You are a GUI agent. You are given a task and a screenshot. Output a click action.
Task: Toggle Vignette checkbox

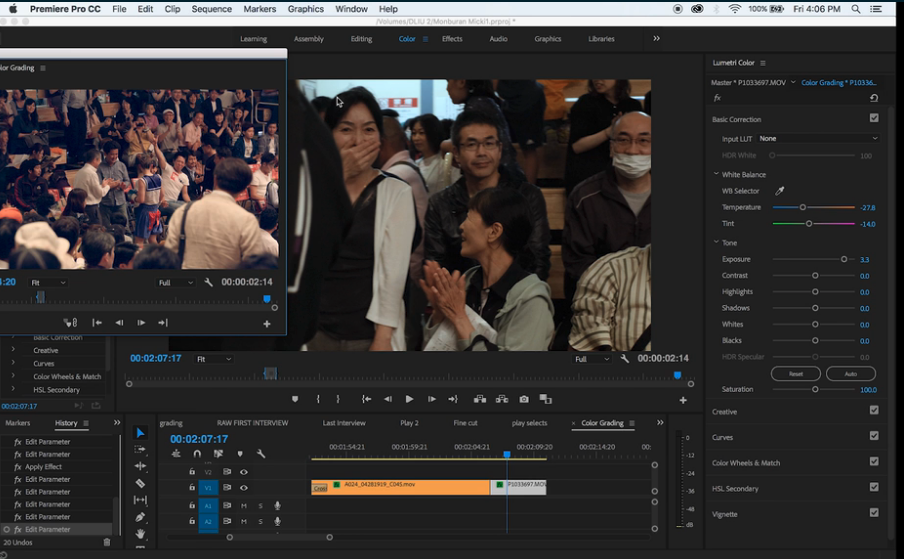(874, 512)
